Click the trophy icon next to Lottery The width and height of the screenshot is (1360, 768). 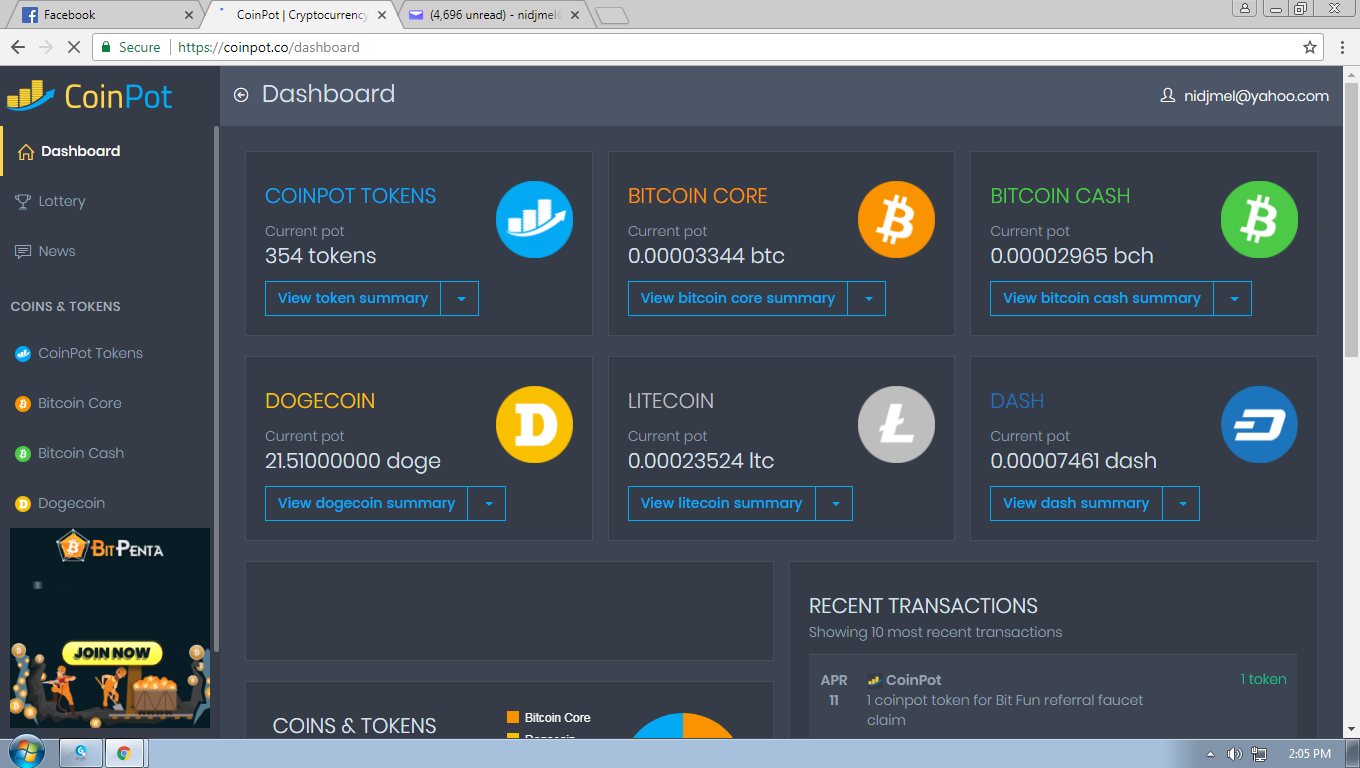point(23,201)
